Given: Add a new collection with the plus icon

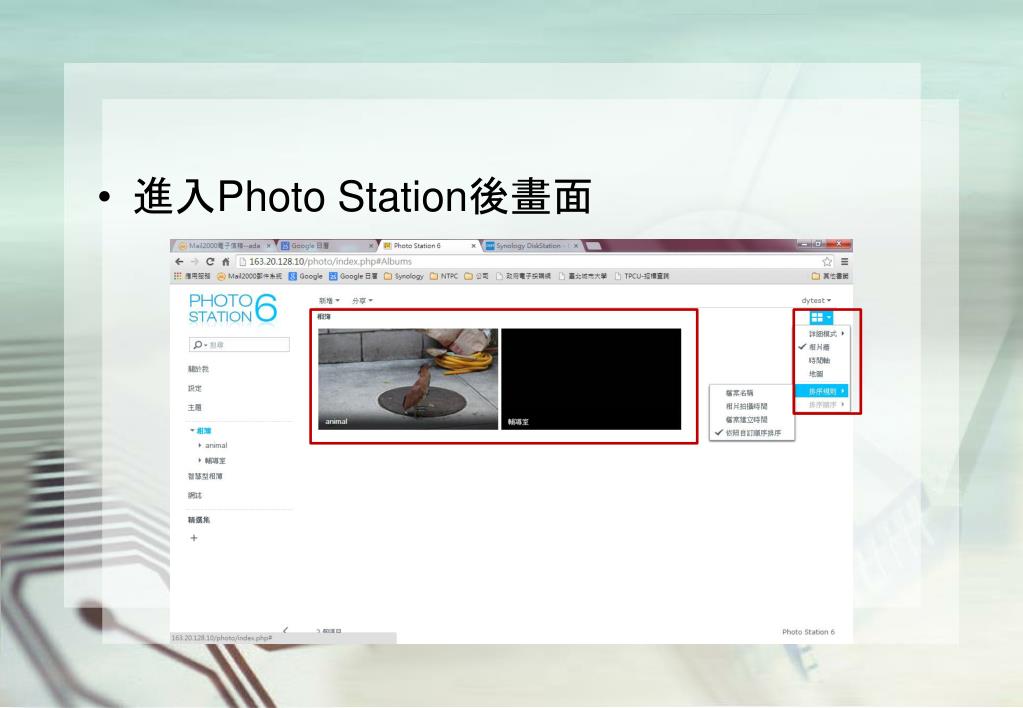Looking at the screenshot, I should pyautogui.click(x=194, y=538).
